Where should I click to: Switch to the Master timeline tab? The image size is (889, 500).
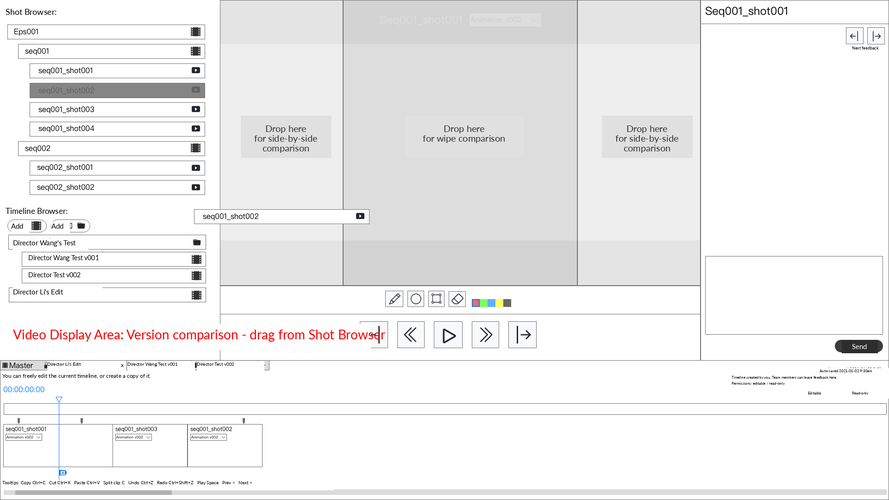pyautogui.click(x=21, y=366)
